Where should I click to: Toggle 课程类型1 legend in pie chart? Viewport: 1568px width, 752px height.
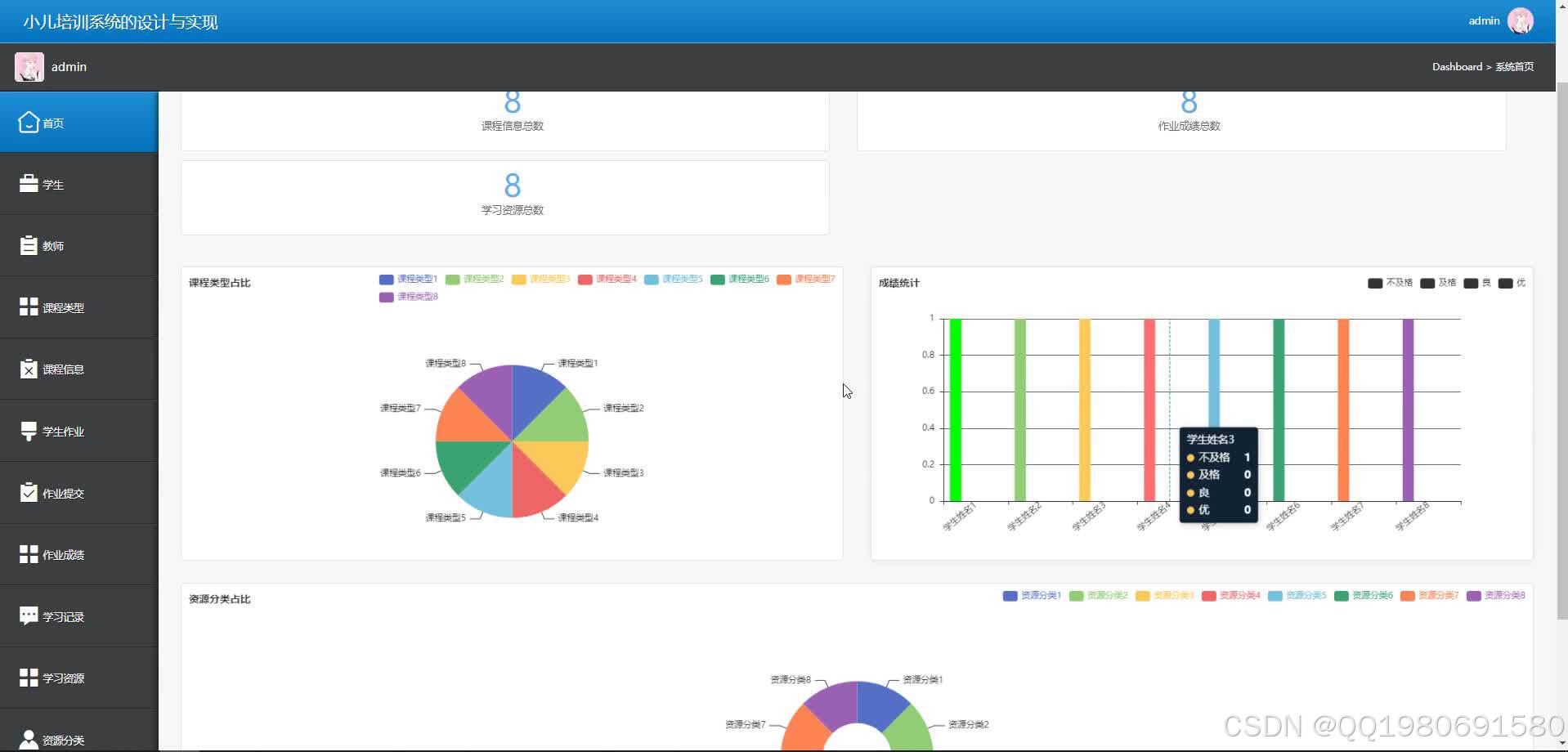[x=408, y=279]
